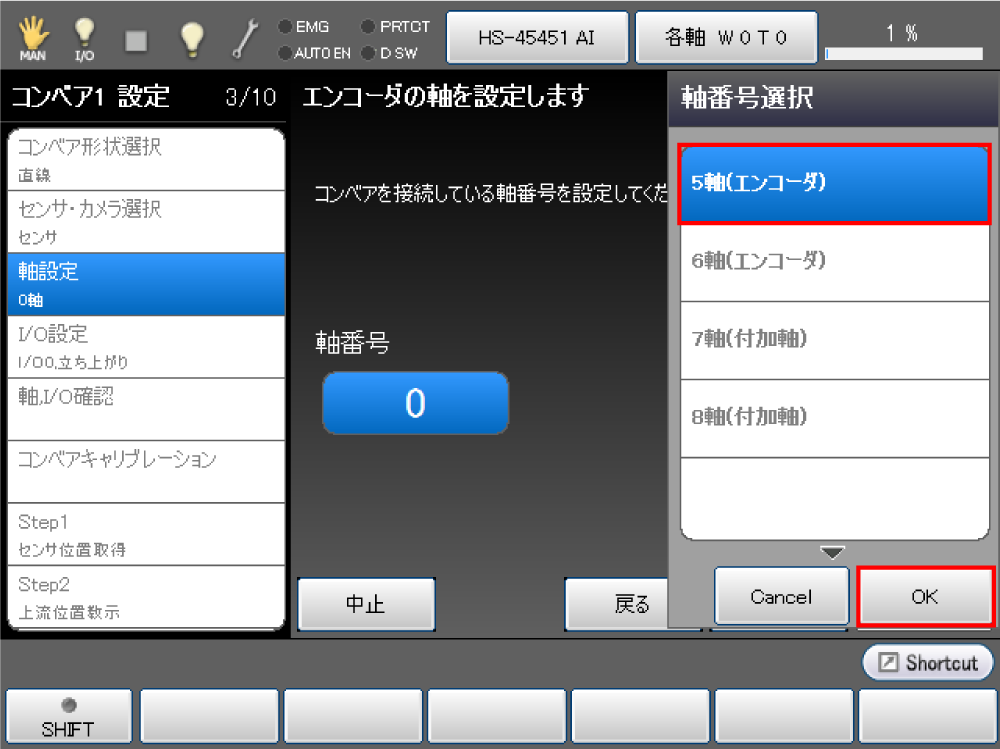Open the I/O lightbulb icon
Image resolution: width=1000 pixels, height=749 pixels.
click(84, 37)
